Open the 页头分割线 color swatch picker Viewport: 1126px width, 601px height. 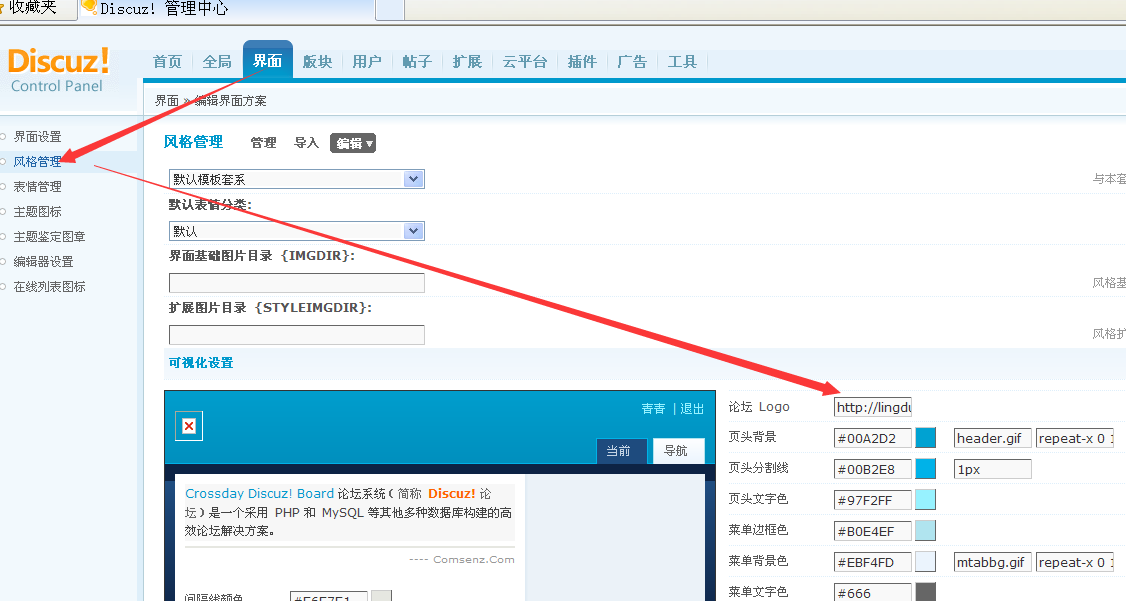926,469
